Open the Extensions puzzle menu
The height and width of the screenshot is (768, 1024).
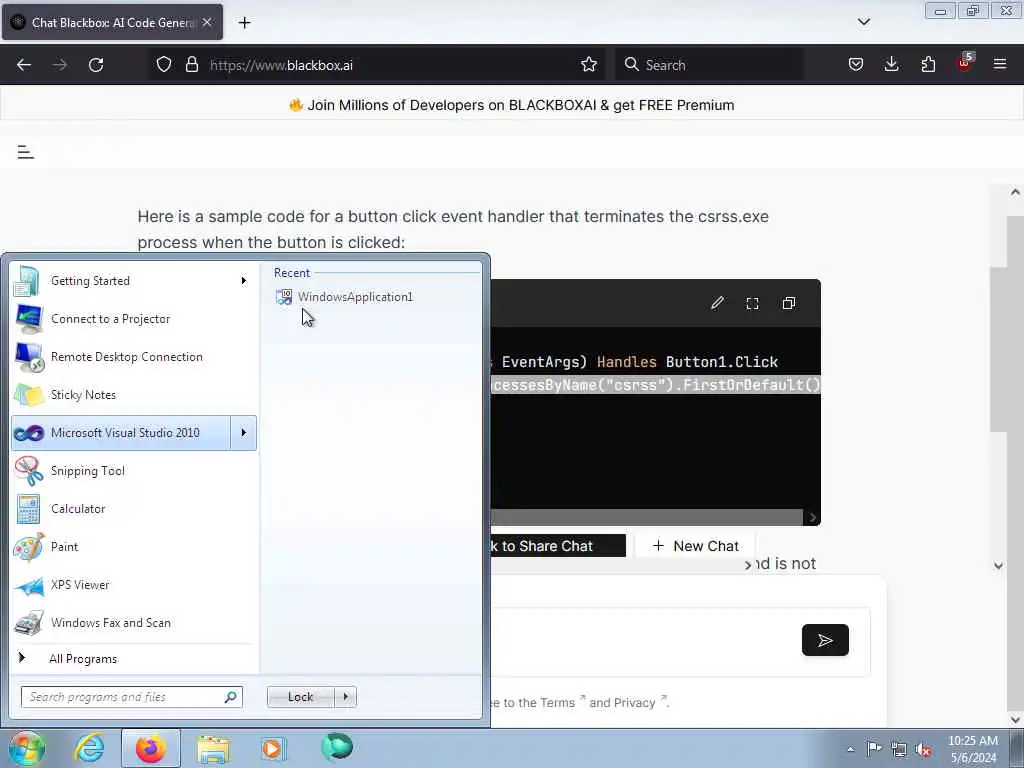click(928, 65)
